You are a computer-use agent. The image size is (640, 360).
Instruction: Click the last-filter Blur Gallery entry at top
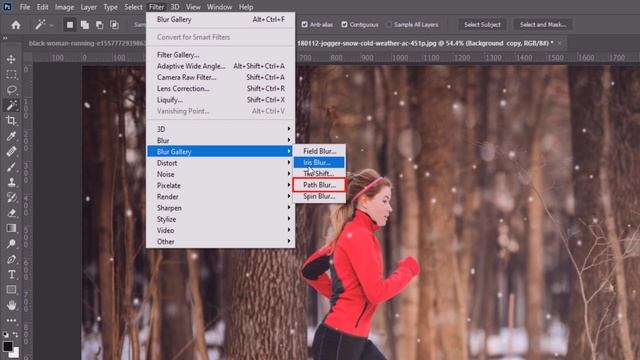[220, 19]
